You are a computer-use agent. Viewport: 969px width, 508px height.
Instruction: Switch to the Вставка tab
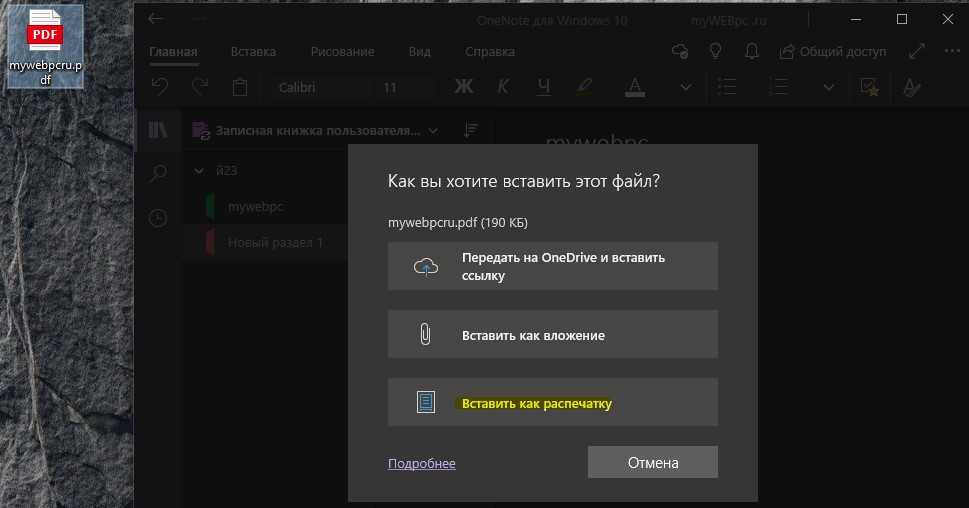pos(253,51)
